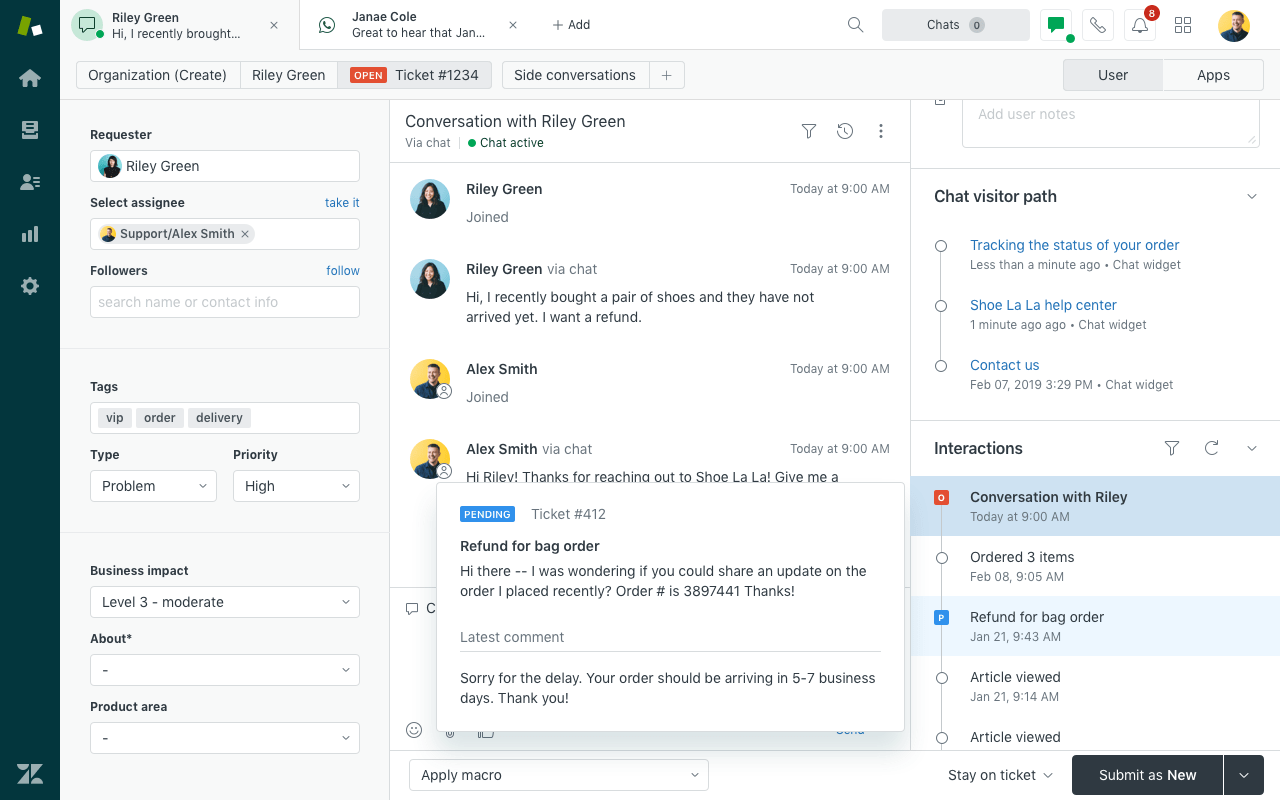Screen dimensions: 1280x800
Task: Open conversation more options menu
Action: [881, 131]
